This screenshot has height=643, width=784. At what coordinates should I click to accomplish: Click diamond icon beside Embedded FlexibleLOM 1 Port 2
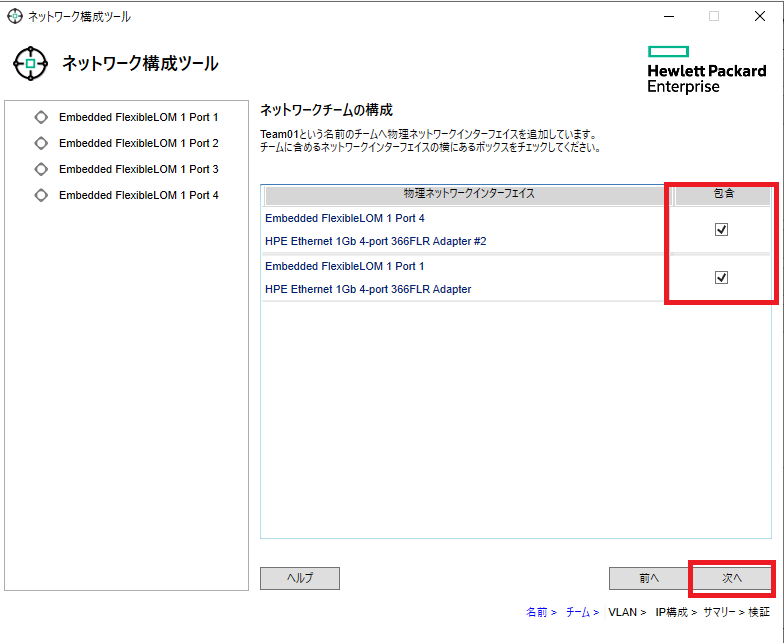[41, 143]
